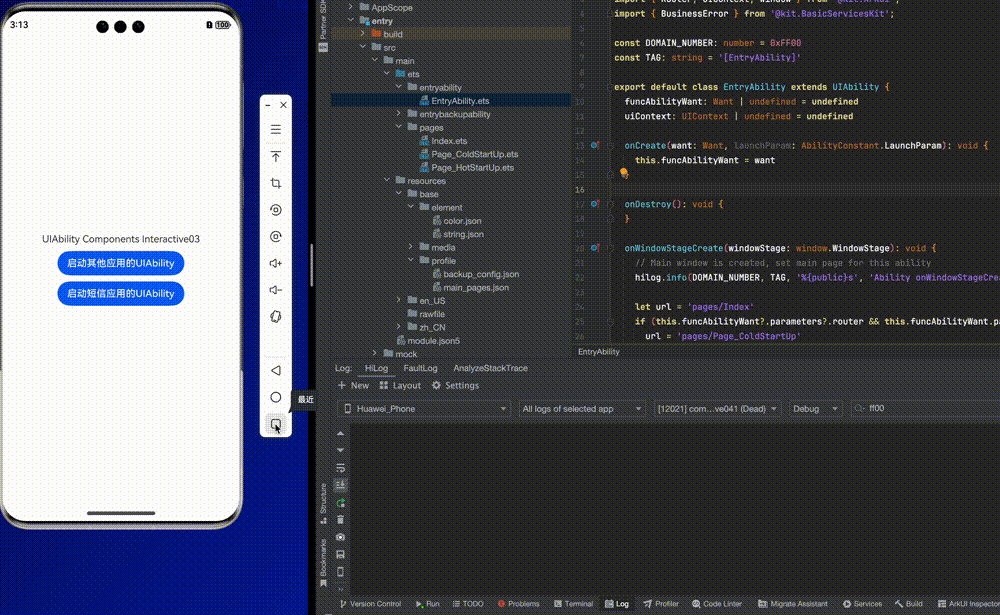Open the TODO tool window
Viewport: 1000px width, 615px height.
(468, 604)
